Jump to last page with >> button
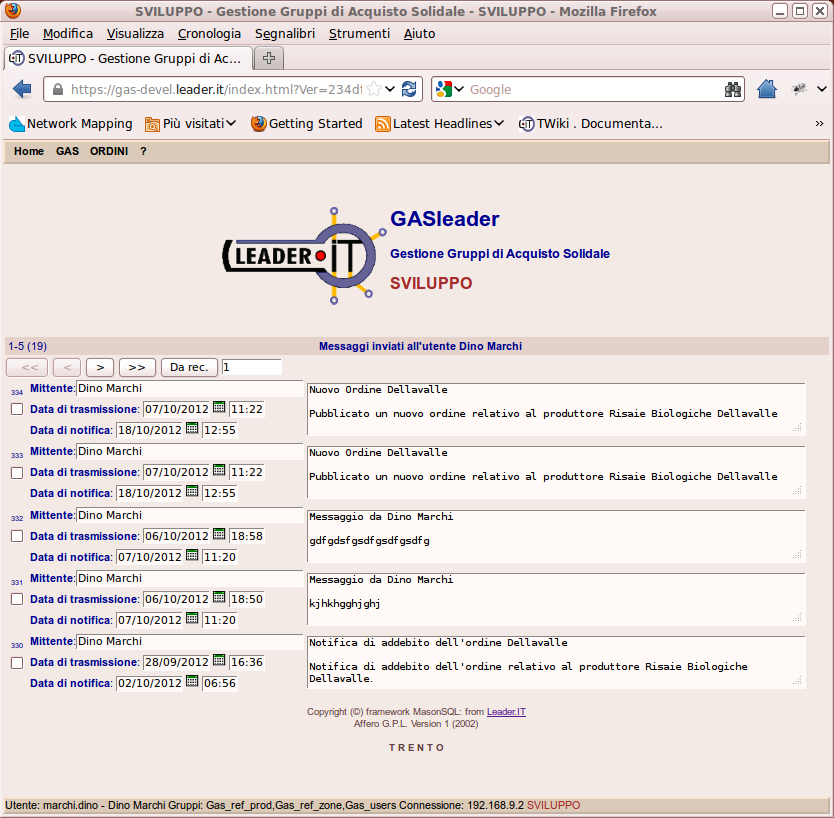Screen dimensions: 834x818 click(x=137, y=367)
